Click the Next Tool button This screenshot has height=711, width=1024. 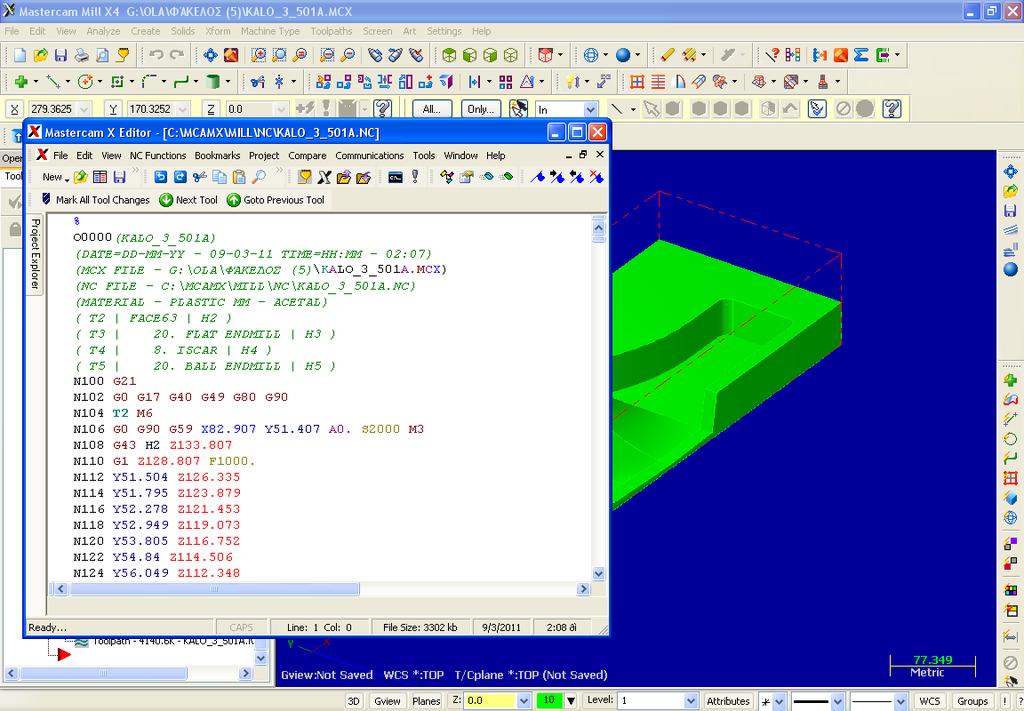pos(189,200)
